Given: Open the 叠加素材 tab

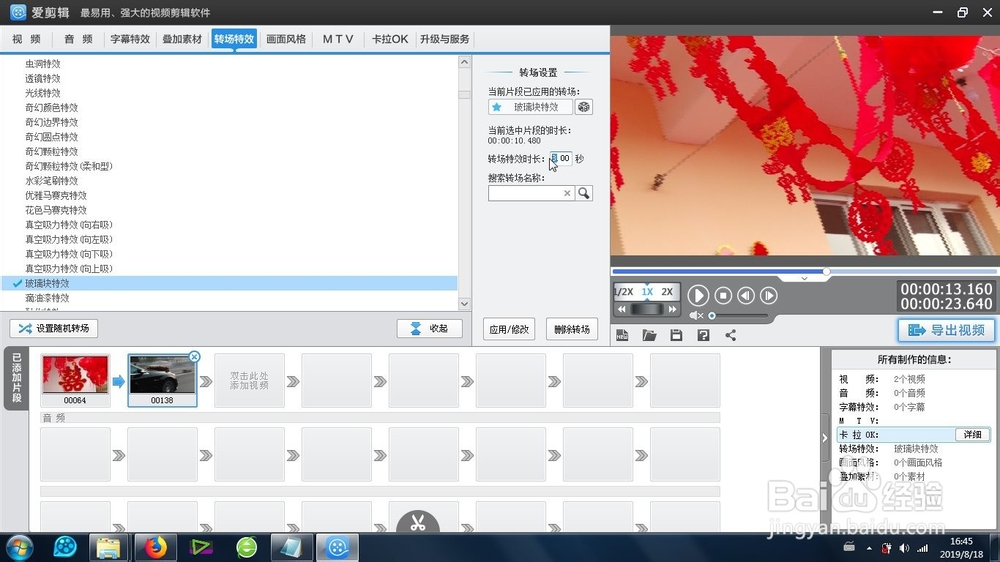Looking at the screenshot, I should (182, 39).
